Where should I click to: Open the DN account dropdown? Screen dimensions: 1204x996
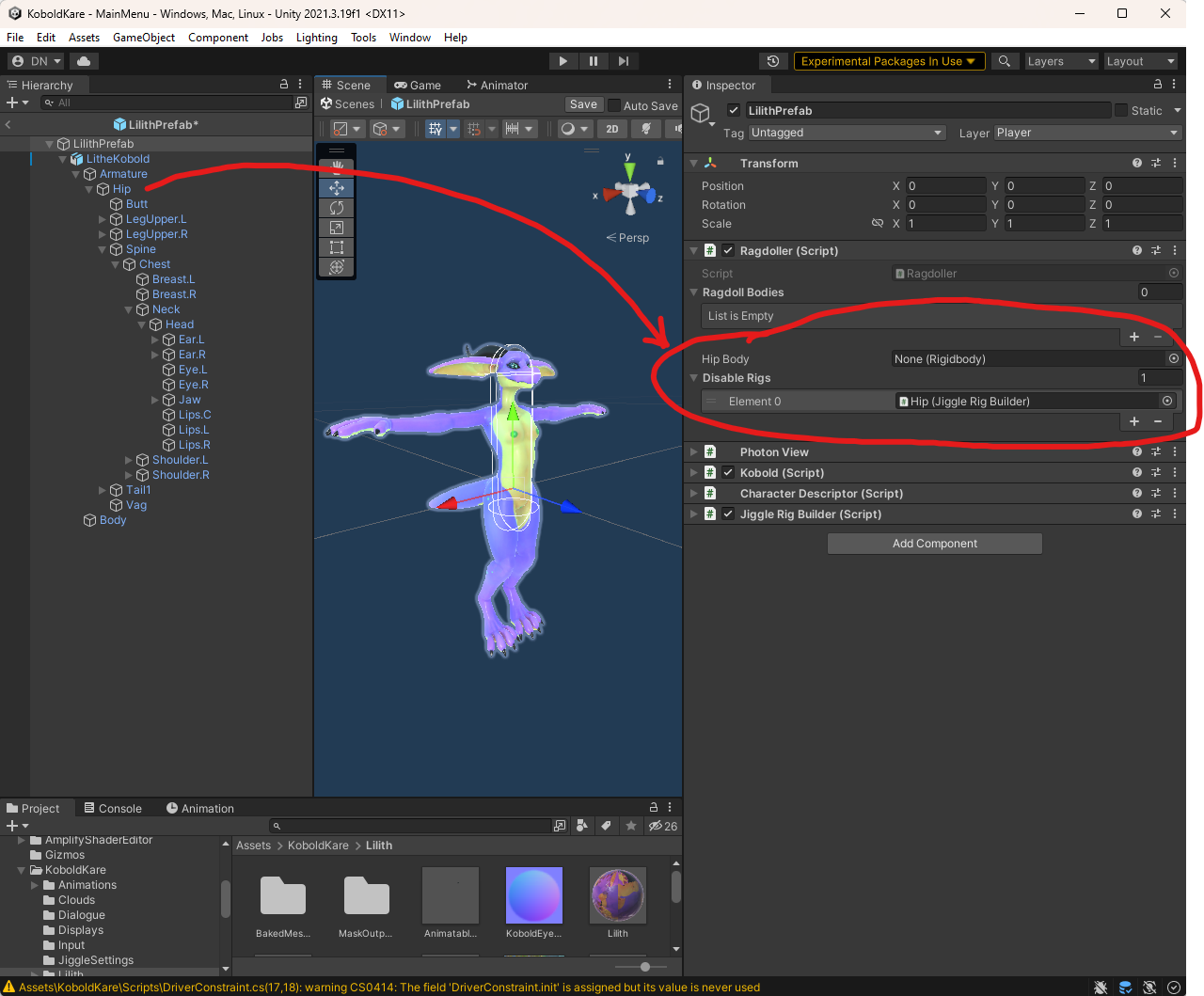point(37,61)
